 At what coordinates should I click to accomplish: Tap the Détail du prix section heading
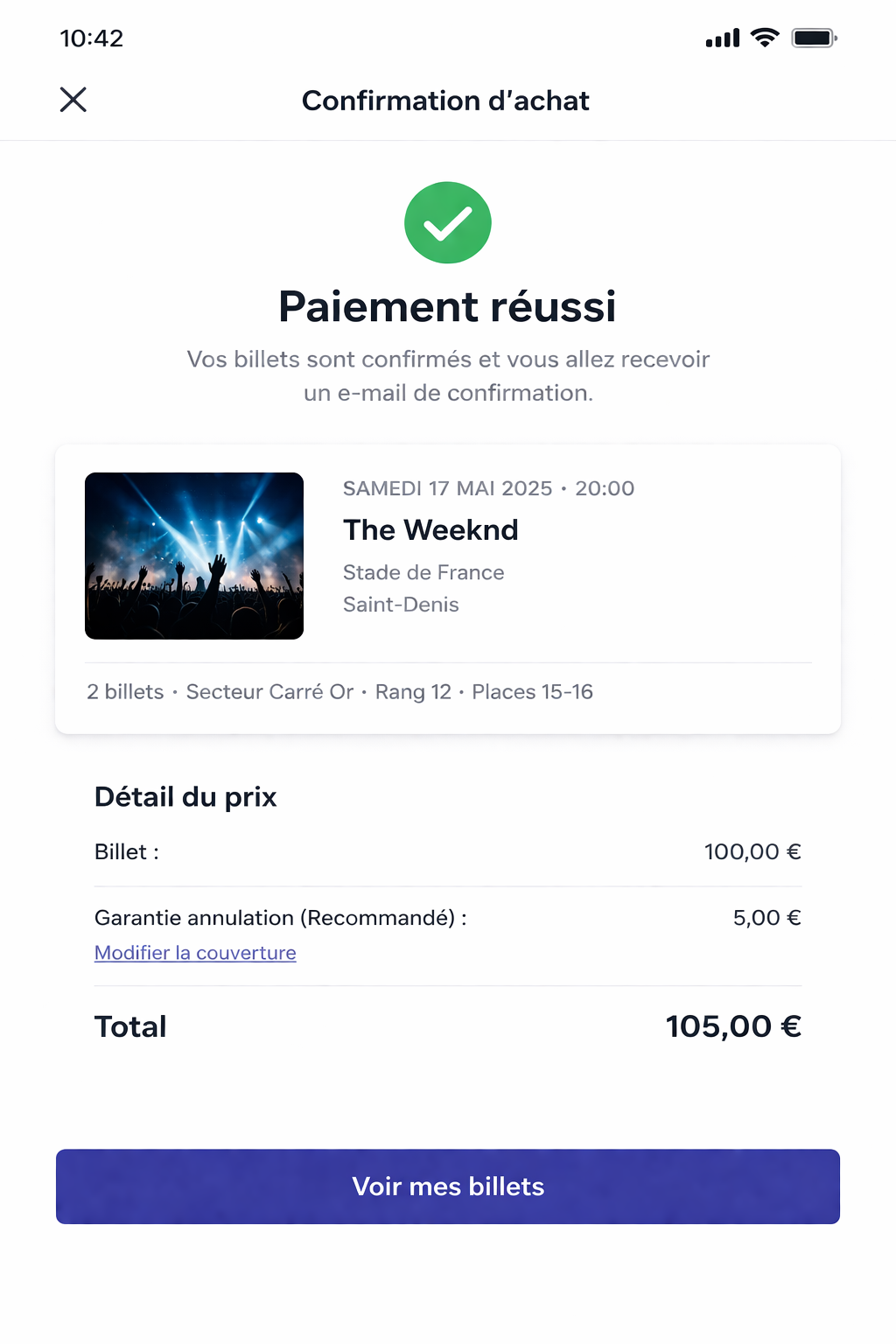185,797
